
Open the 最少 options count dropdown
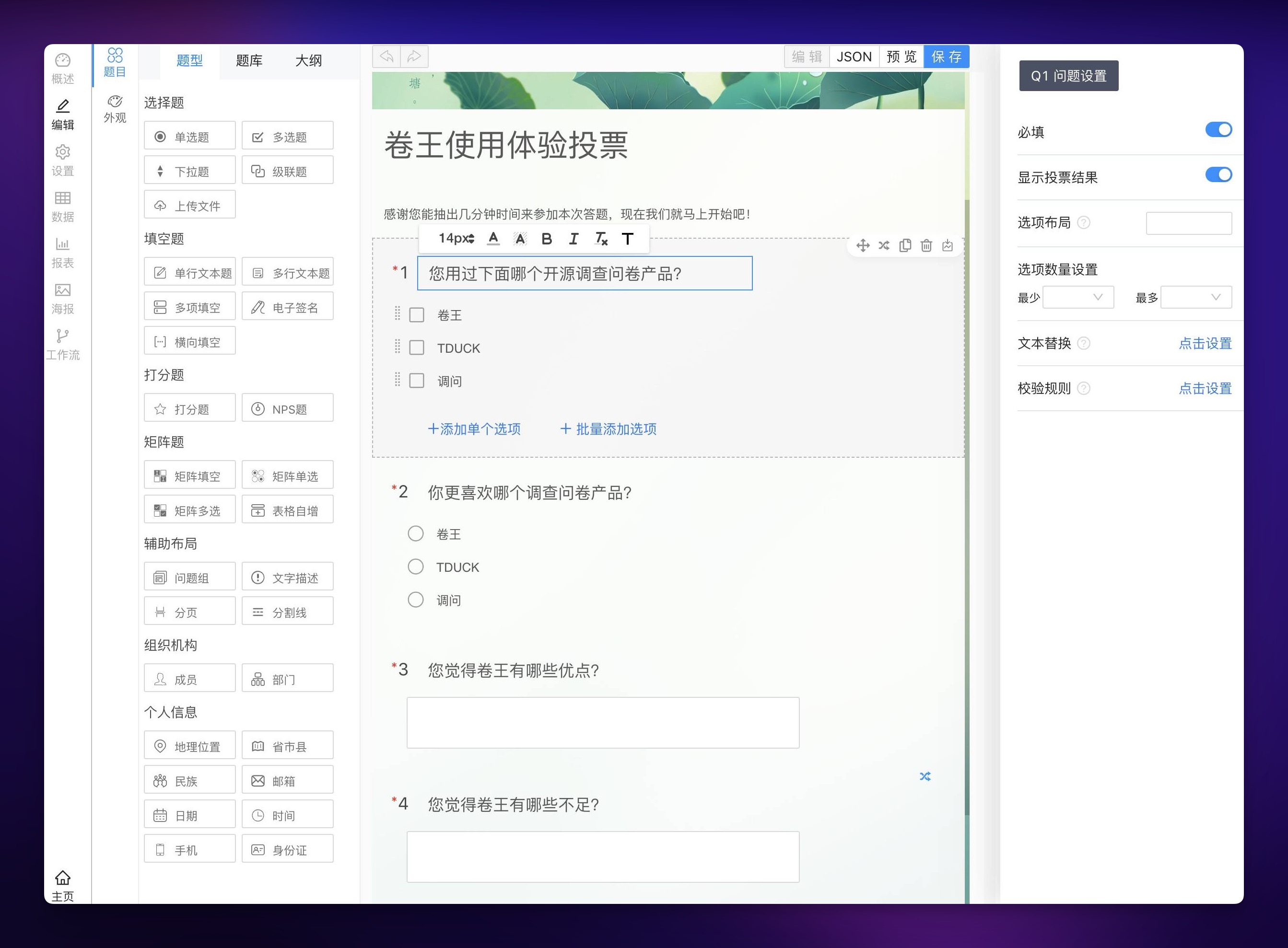coord(1078,297)
